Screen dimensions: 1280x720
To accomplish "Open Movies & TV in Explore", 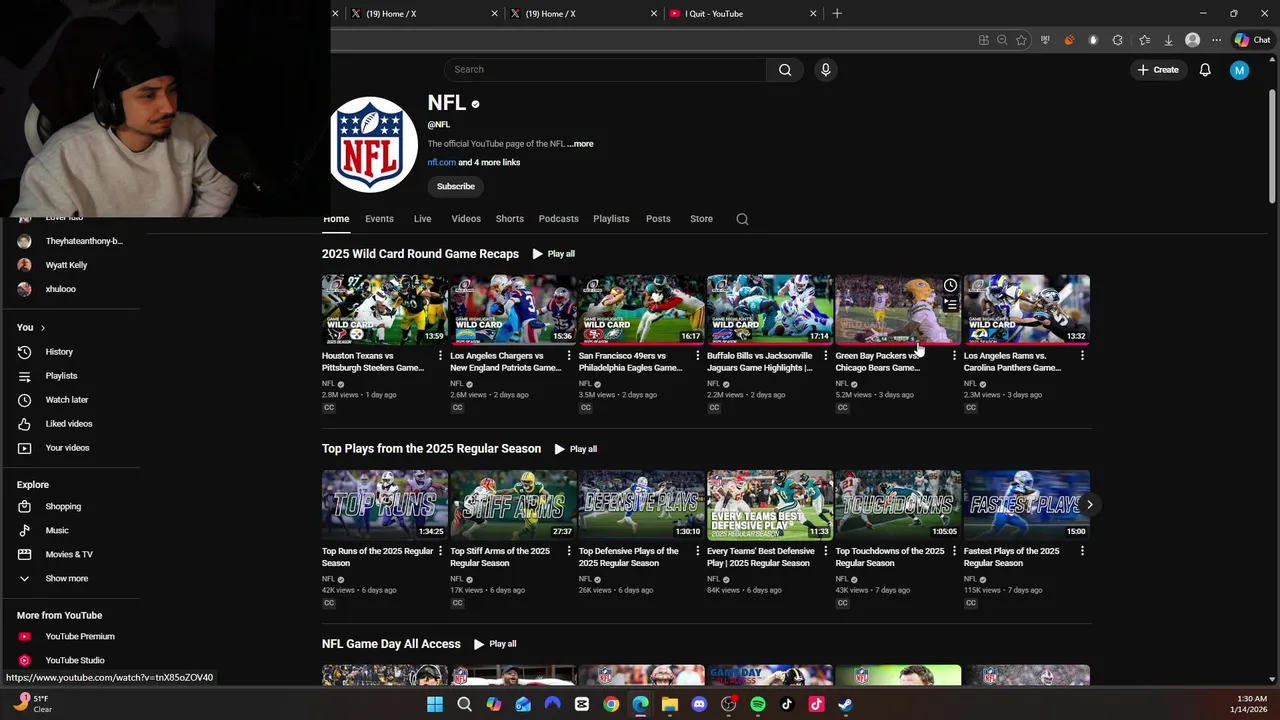I will coord(70,555).
